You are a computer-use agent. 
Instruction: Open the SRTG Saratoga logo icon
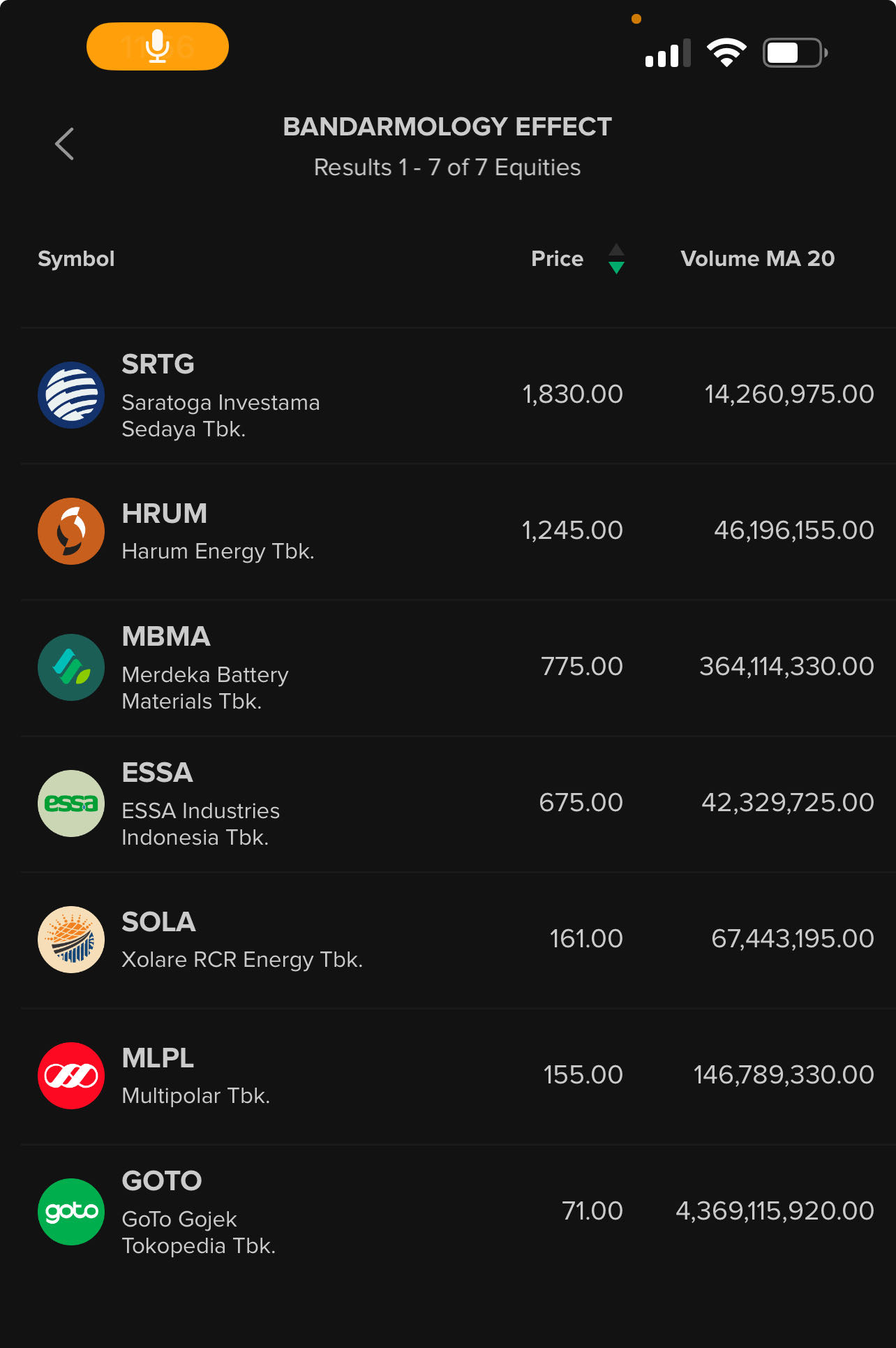click(x=71, y=395)
